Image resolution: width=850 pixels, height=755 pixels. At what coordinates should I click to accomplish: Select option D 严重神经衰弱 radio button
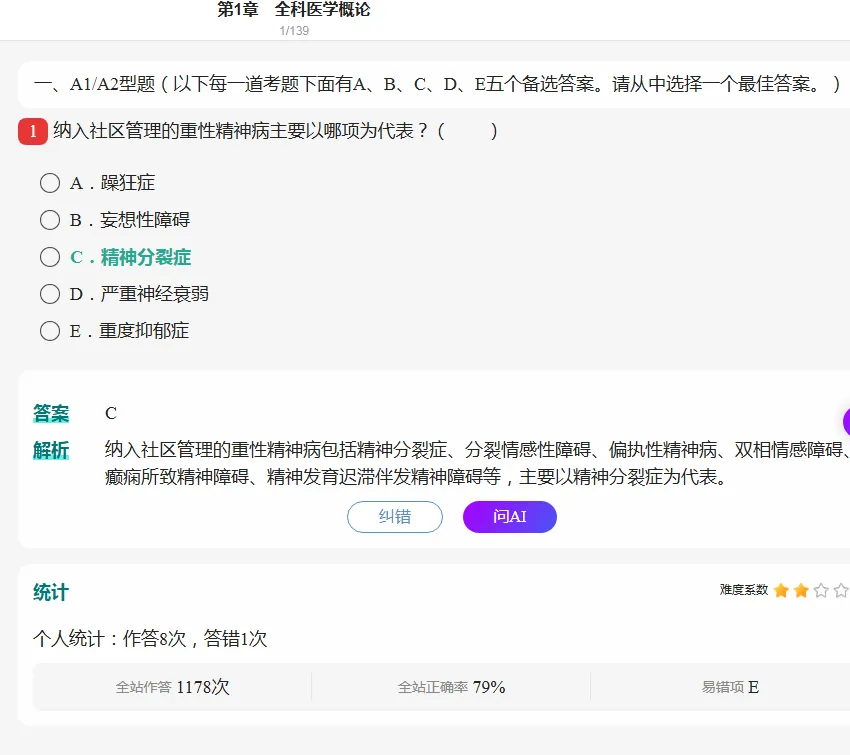(x=50, y=294)
